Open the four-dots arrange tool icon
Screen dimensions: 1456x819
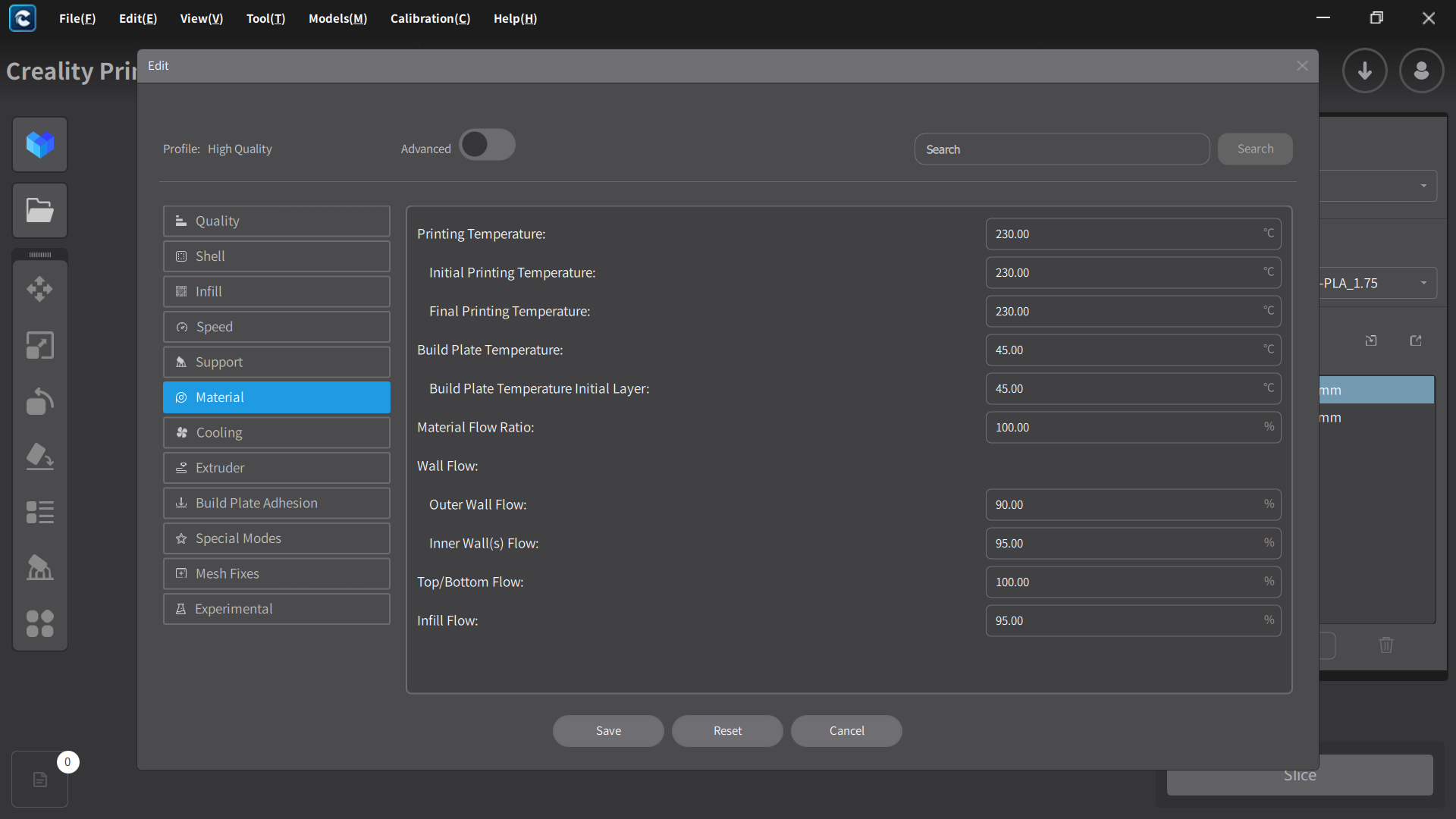coord(40,624)
